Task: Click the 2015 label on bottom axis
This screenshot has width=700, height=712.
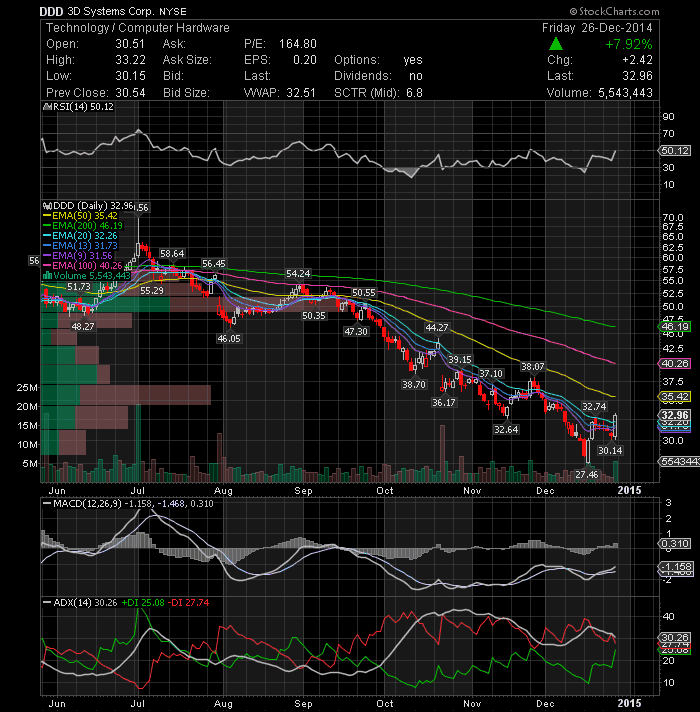Action: pos(629,703)
